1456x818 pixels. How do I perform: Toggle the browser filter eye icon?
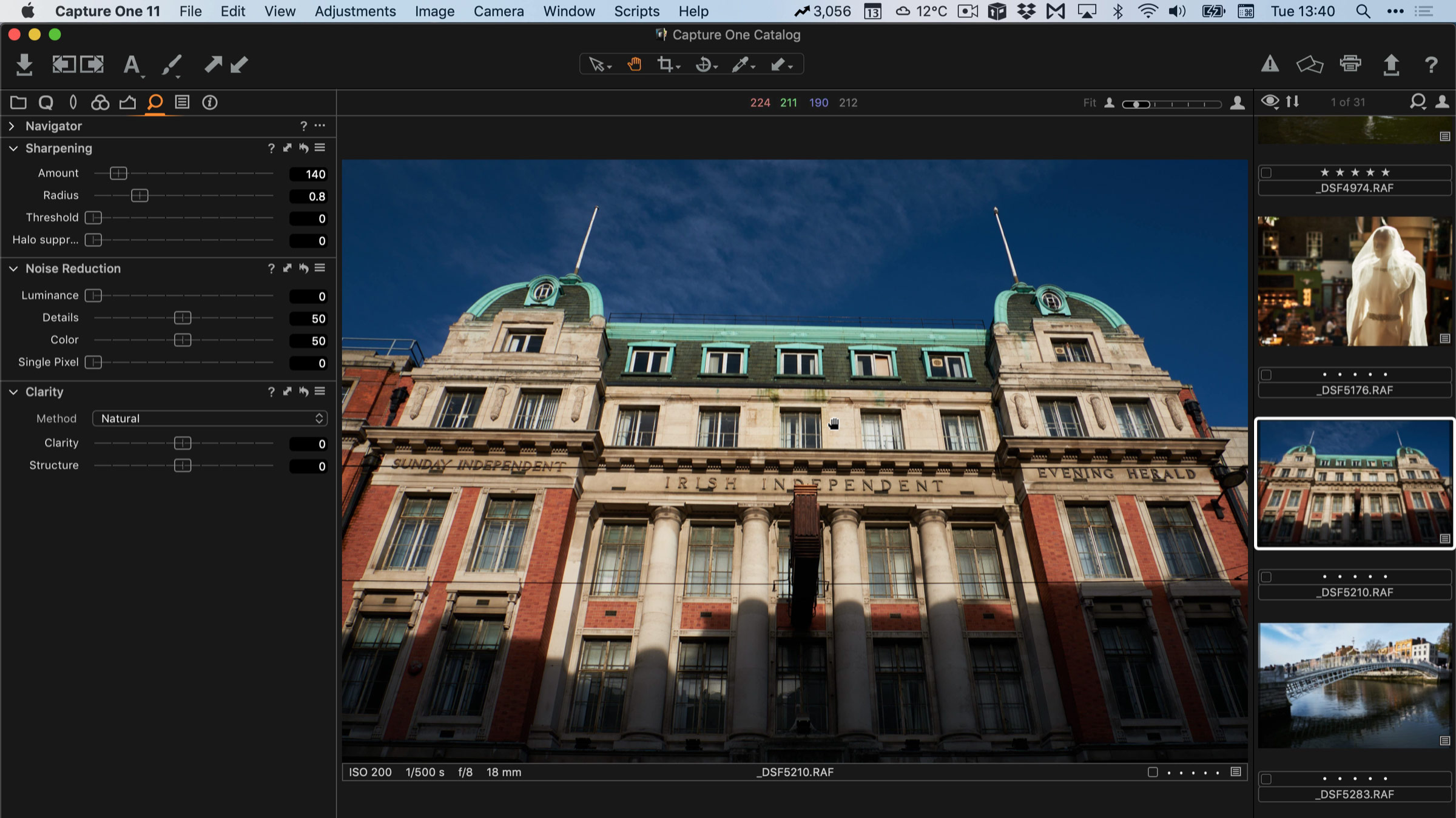click(x=1270, y=102)
